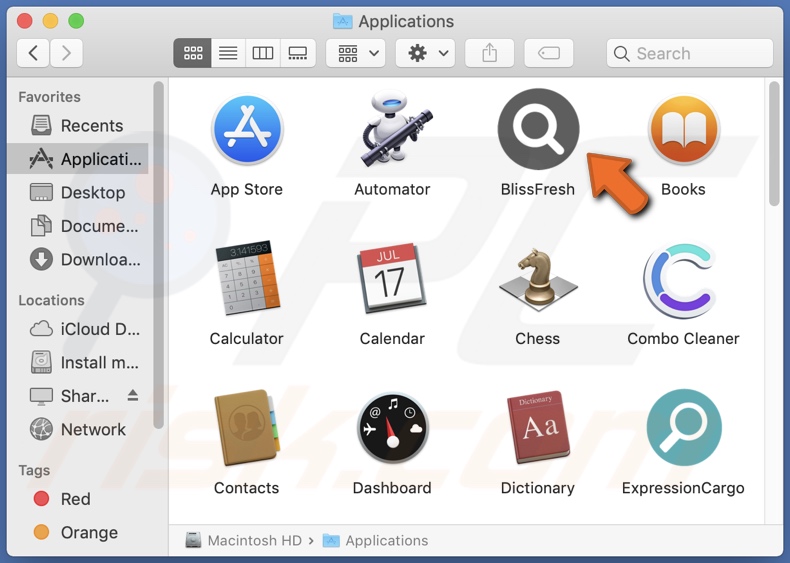This screenshot has width=790, height=563.
Task: Click the App Store name label
Action: (246, 190)
